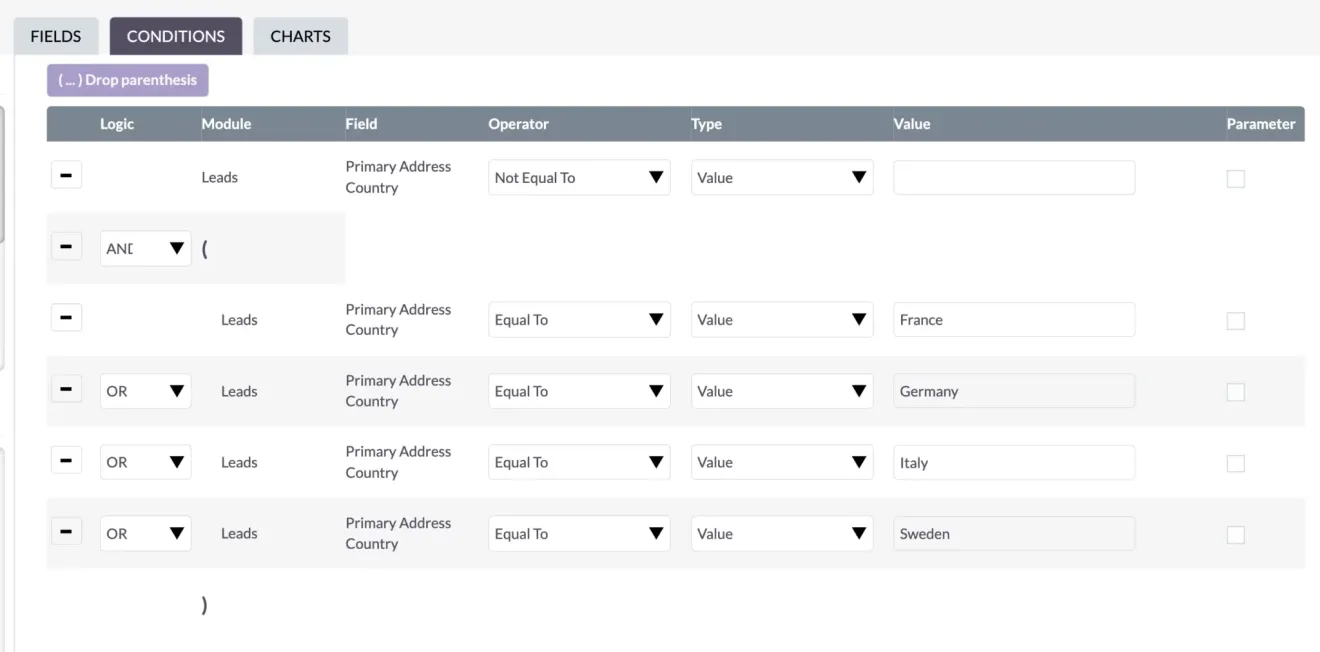Remove the Sweden condition row
Image resolution: width=1320 pixels, height=652 pixels.
66,533
